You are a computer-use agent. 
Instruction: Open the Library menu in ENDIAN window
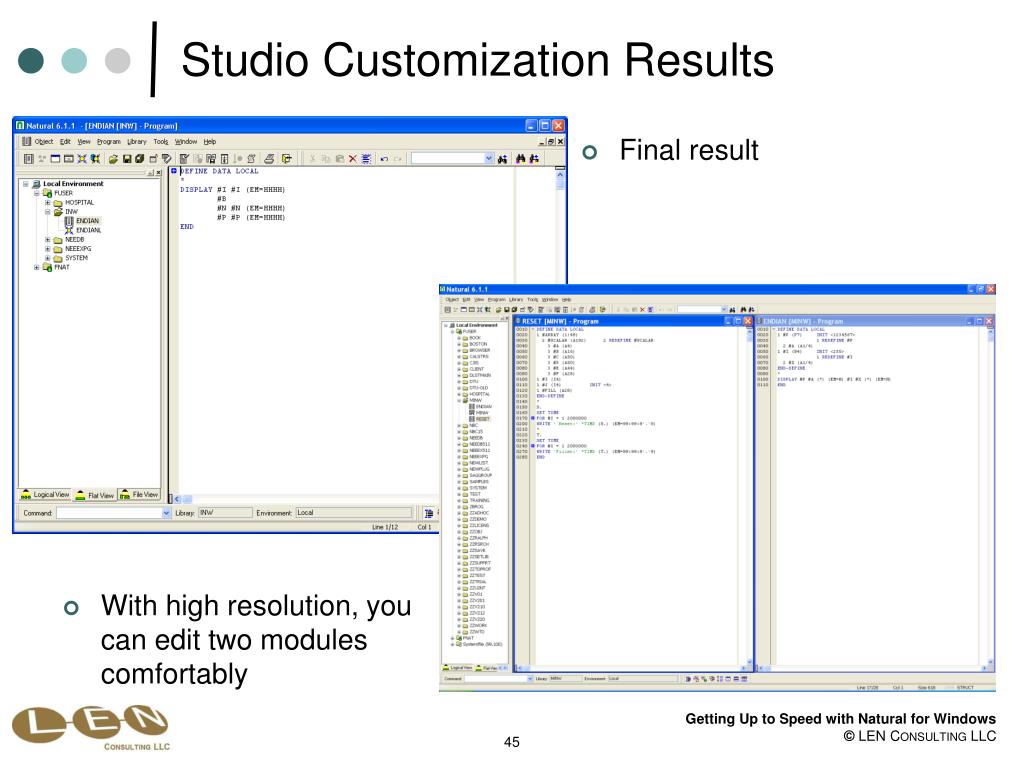pos(136,142)
